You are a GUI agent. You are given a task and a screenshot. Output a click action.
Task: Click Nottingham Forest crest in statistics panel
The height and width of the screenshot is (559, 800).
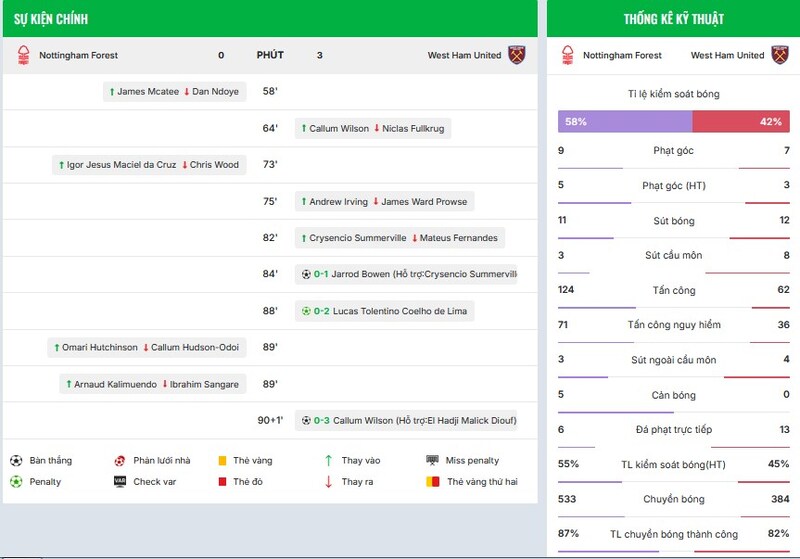[567, 55]
